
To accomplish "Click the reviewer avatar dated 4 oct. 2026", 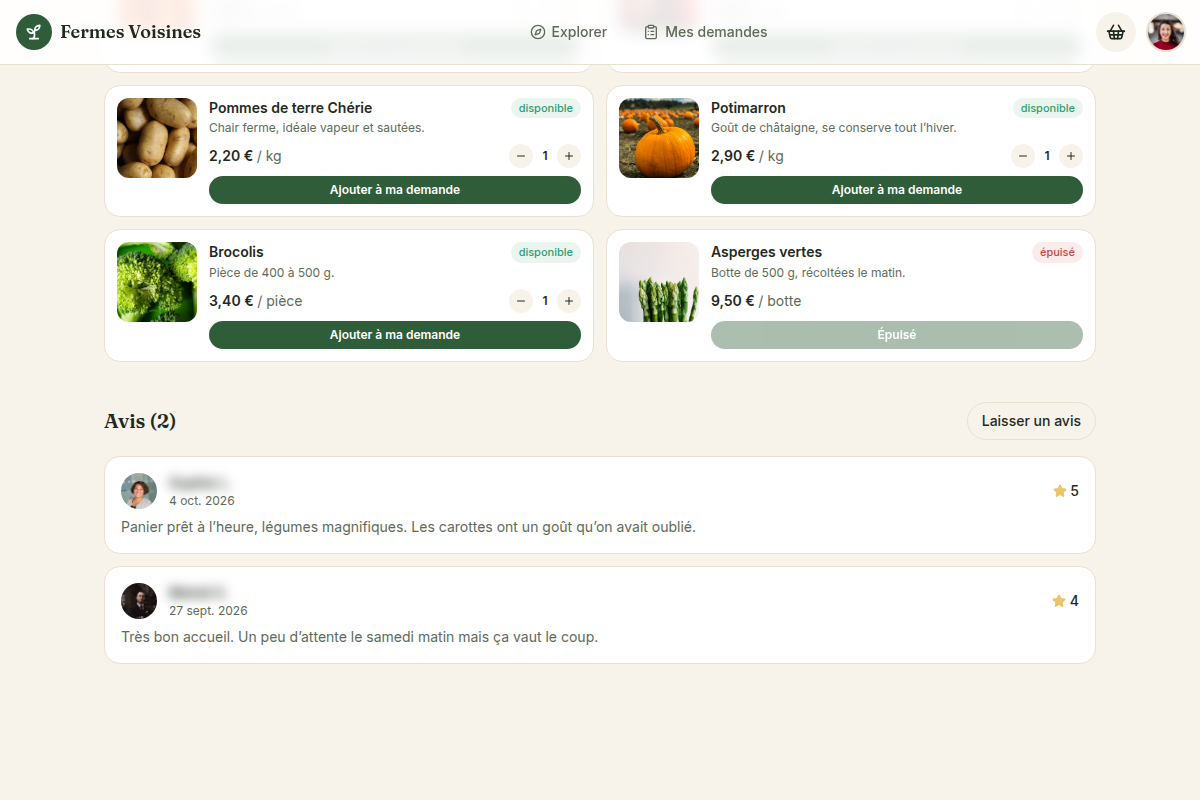I will [139, 491].
